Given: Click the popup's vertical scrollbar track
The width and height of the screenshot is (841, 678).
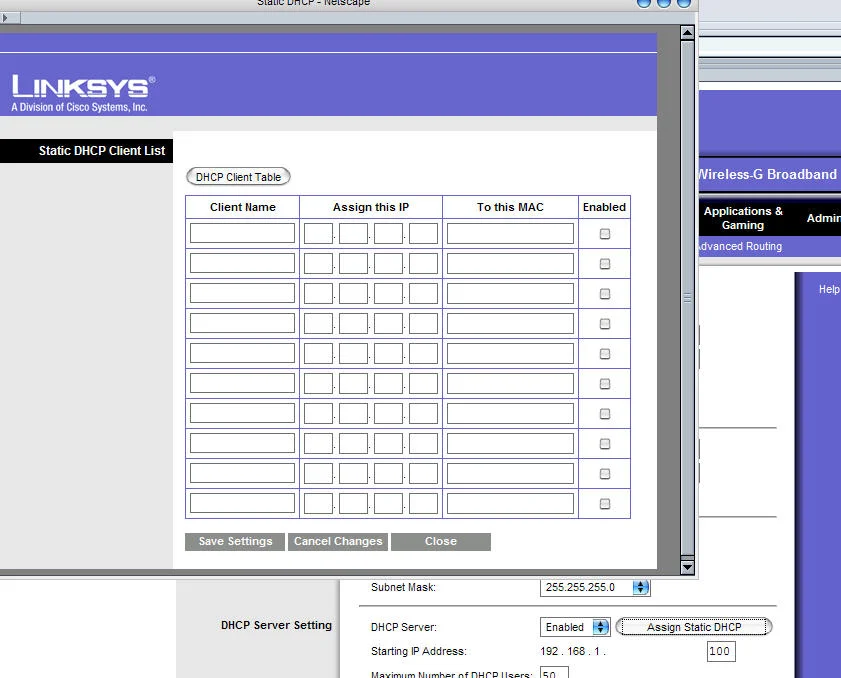Looking at the screenshot, I should pyautogui.click(x=687, y=400).
